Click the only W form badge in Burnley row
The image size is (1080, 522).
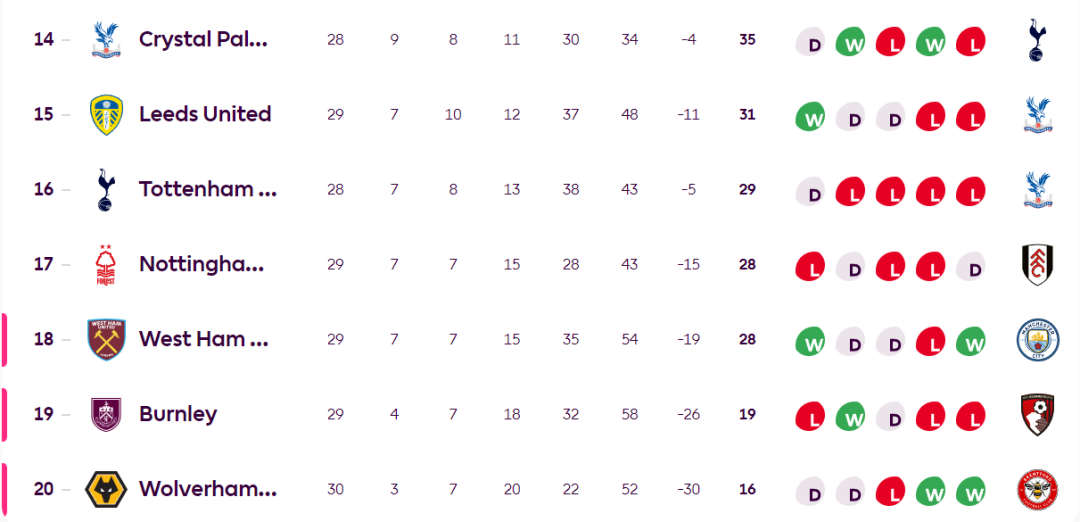[x=851, y=415]
